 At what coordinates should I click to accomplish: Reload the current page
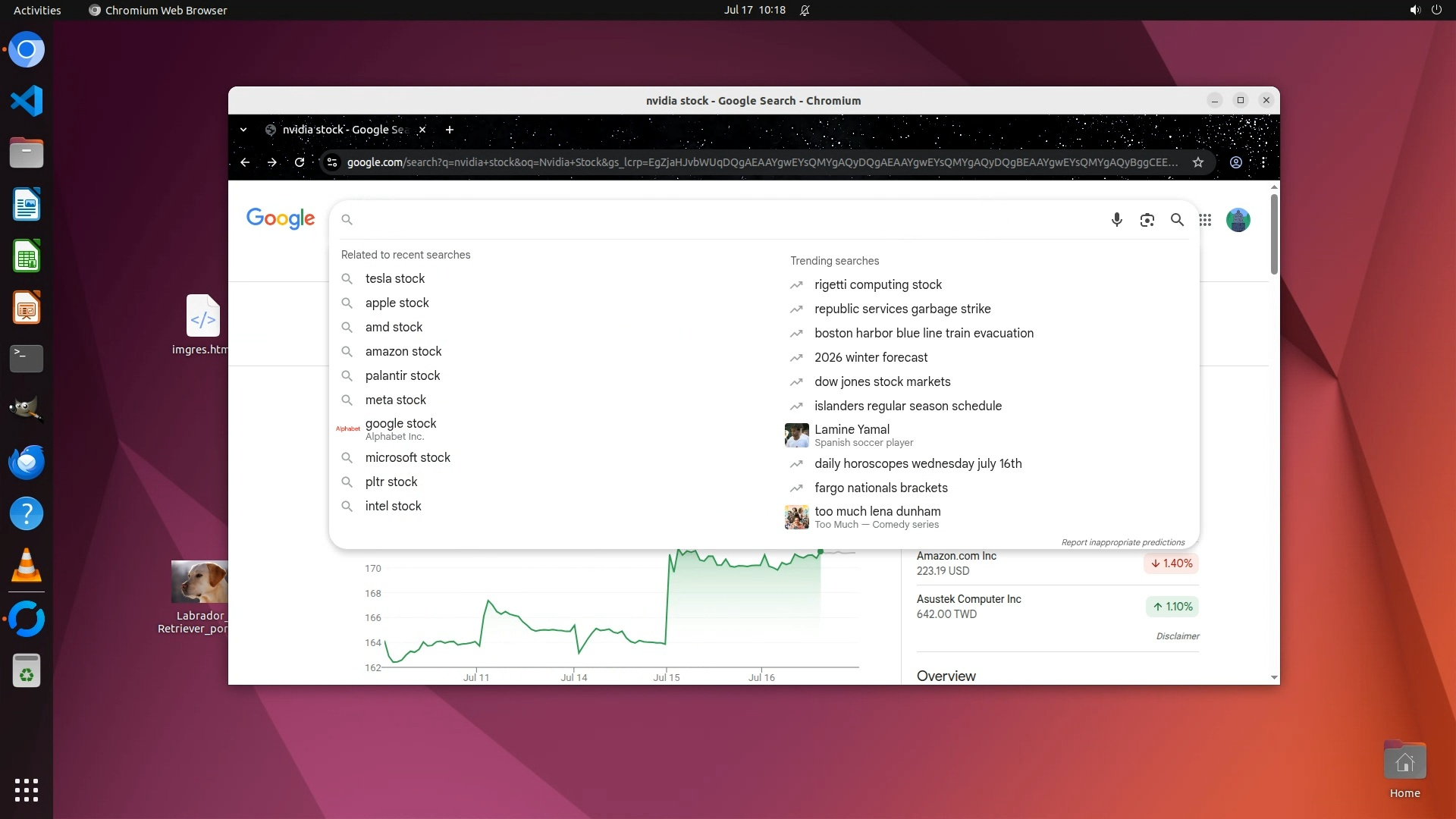[x=300, y=162]
